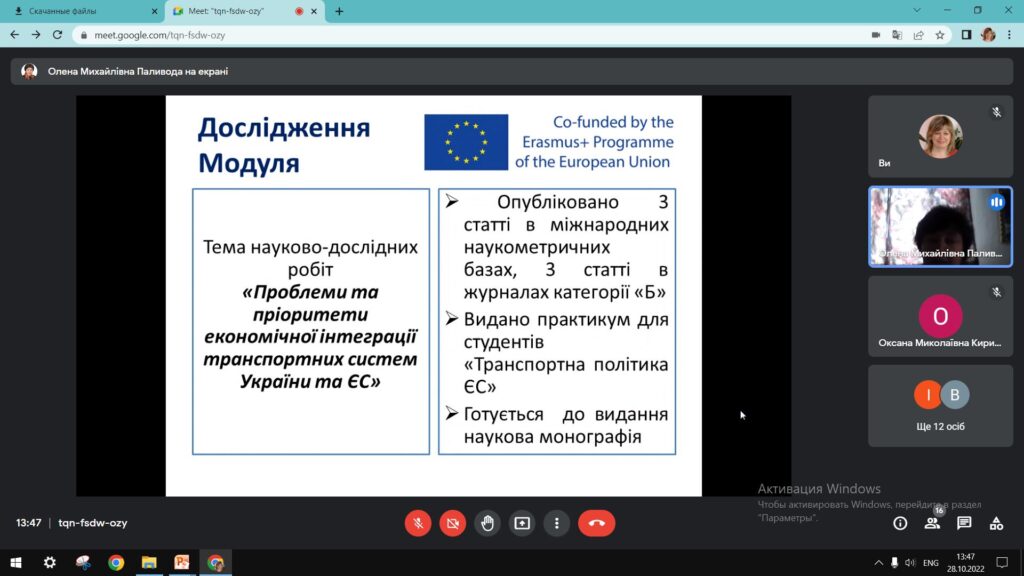Click the address bar with meet.google.com URL
This screenshot has height=576, width=1024.
click(450, 34)
